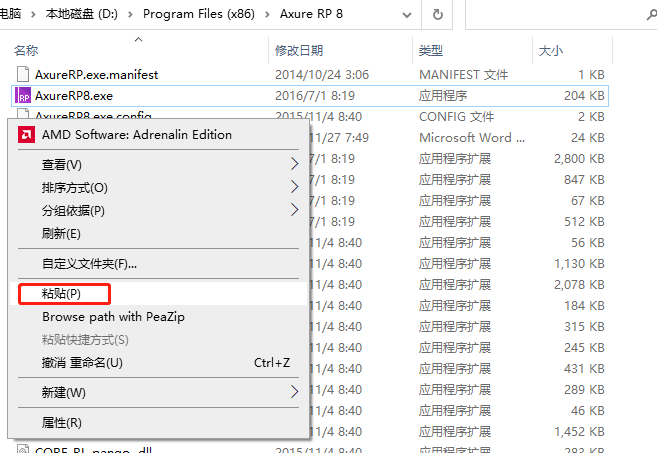Select Browse path with PeaZip
The height and width of the screenshot is (453, 657).
tap(113, 317)
